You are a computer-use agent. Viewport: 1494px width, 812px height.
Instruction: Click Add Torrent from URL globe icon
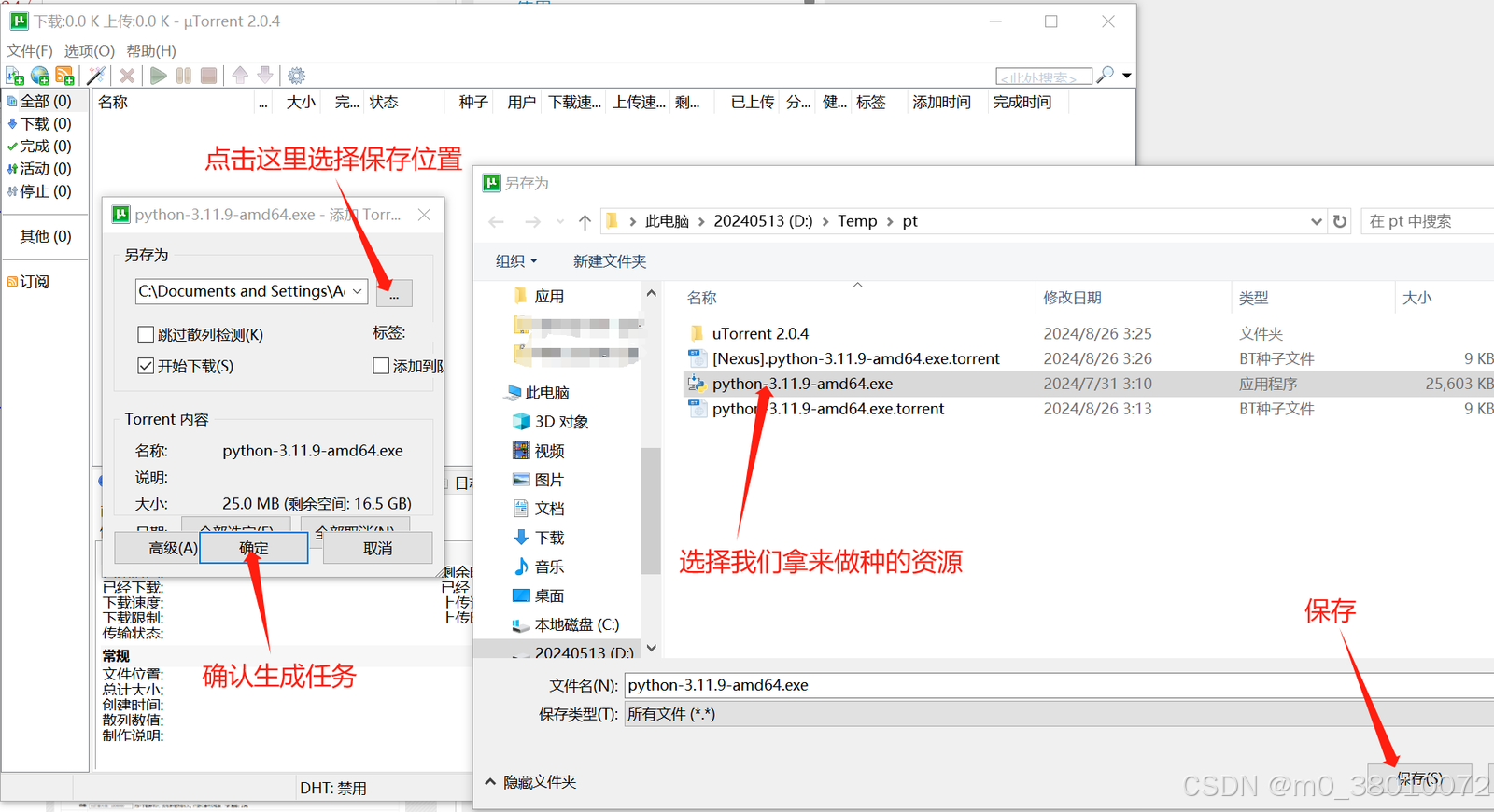[40, 76]
